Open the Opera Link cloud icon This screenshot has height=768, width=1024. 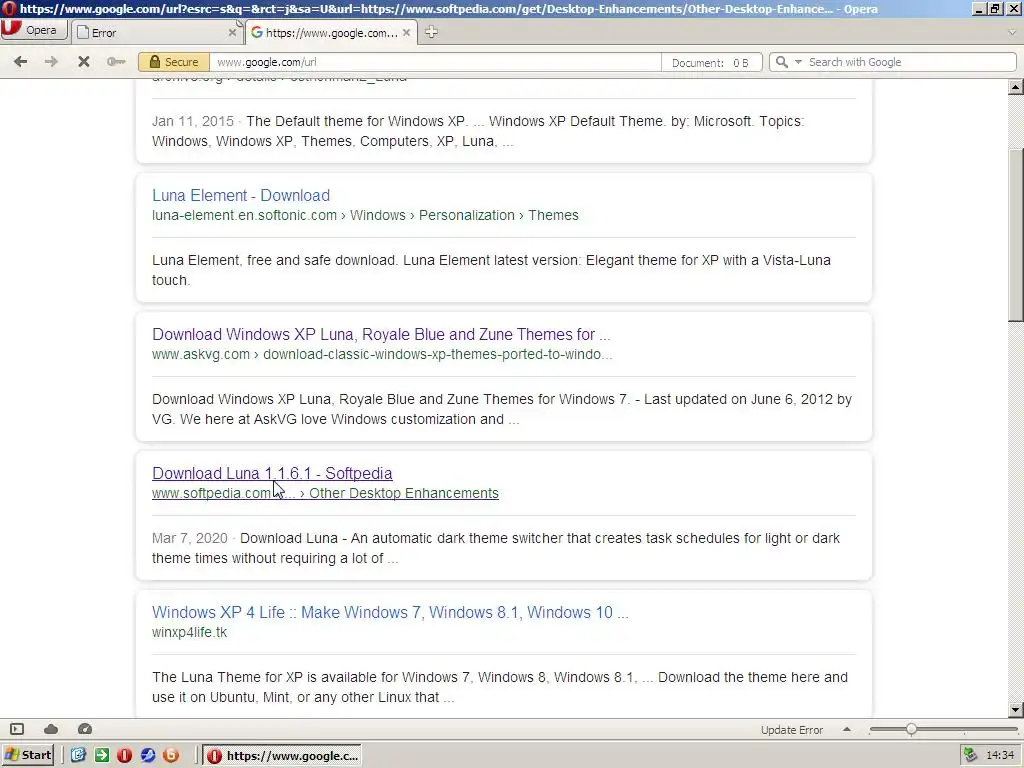click(51, 729)
